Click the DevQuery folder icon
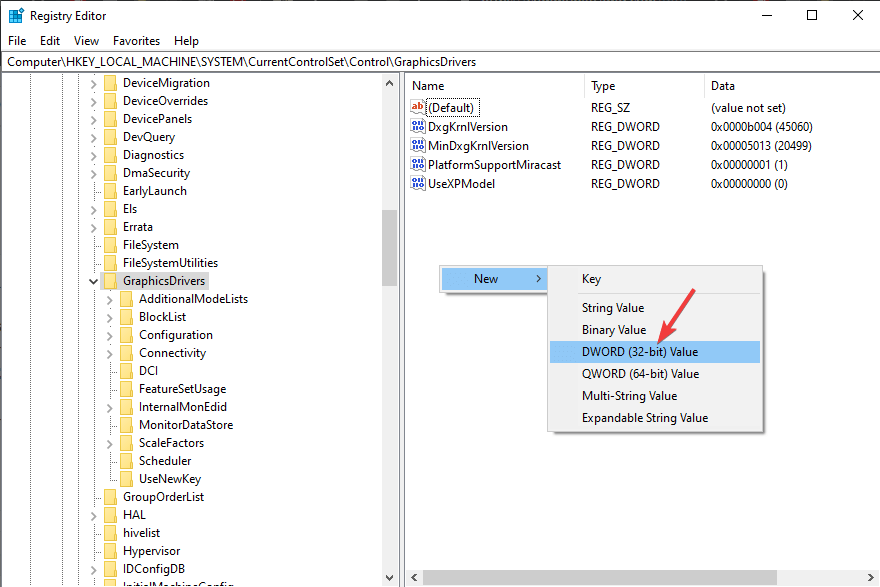The width and height of the screenshot is (880, 587). 111,137
